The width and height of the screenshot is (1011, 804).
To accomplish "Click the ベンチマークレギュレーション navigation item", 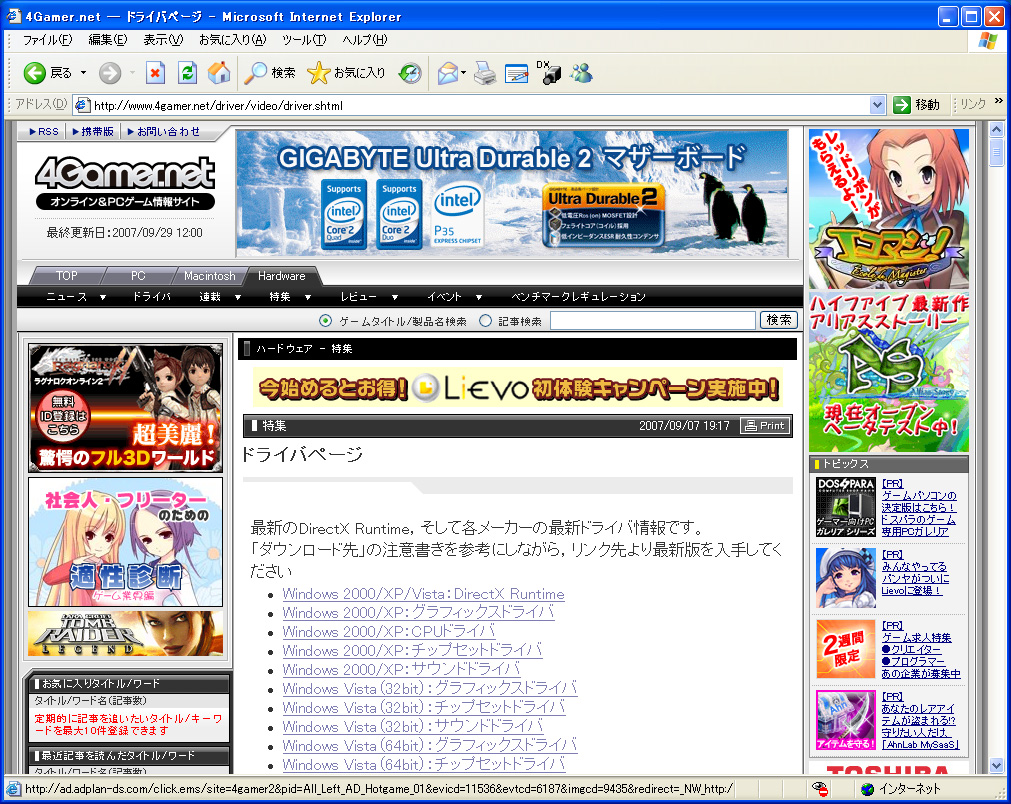I will point(578,297).
